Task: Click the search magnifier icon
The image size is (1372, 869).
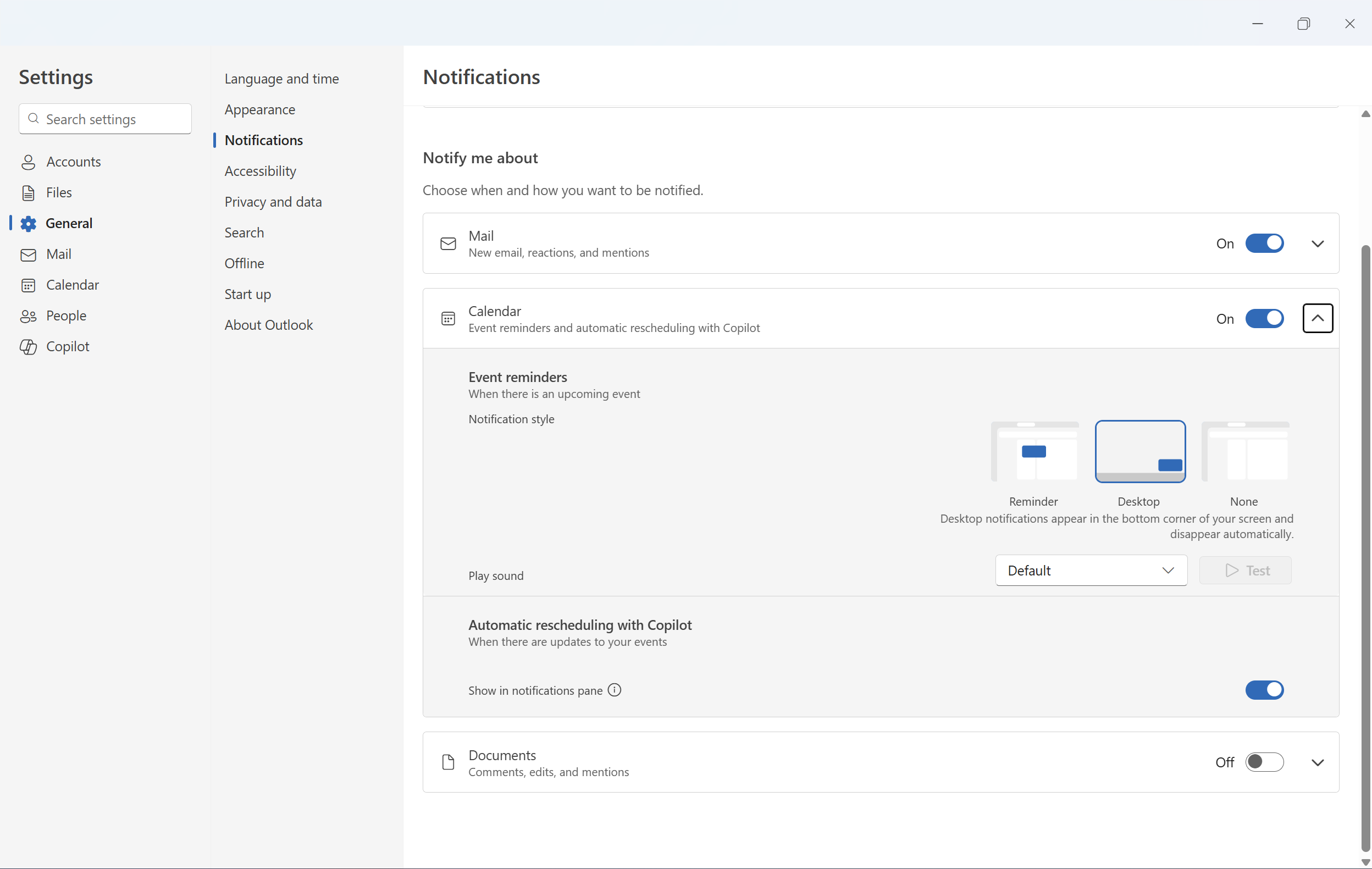Action: 34,119
